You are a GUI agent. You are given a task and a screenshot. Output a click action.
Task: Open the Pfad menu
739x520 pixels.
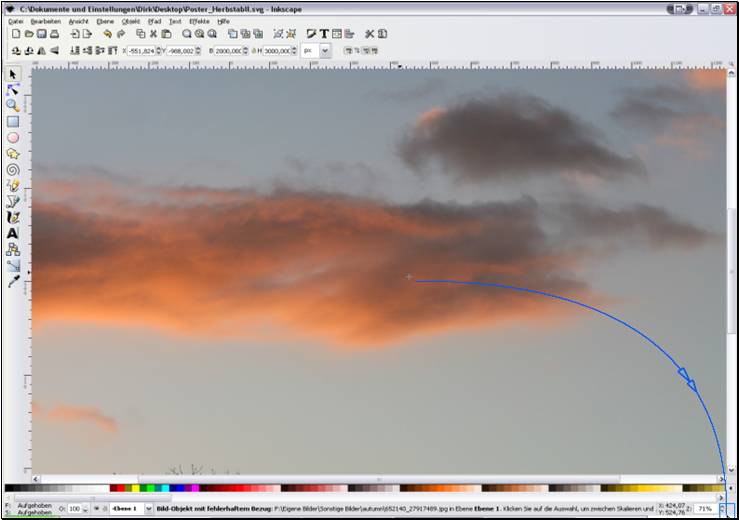[154, 20]
